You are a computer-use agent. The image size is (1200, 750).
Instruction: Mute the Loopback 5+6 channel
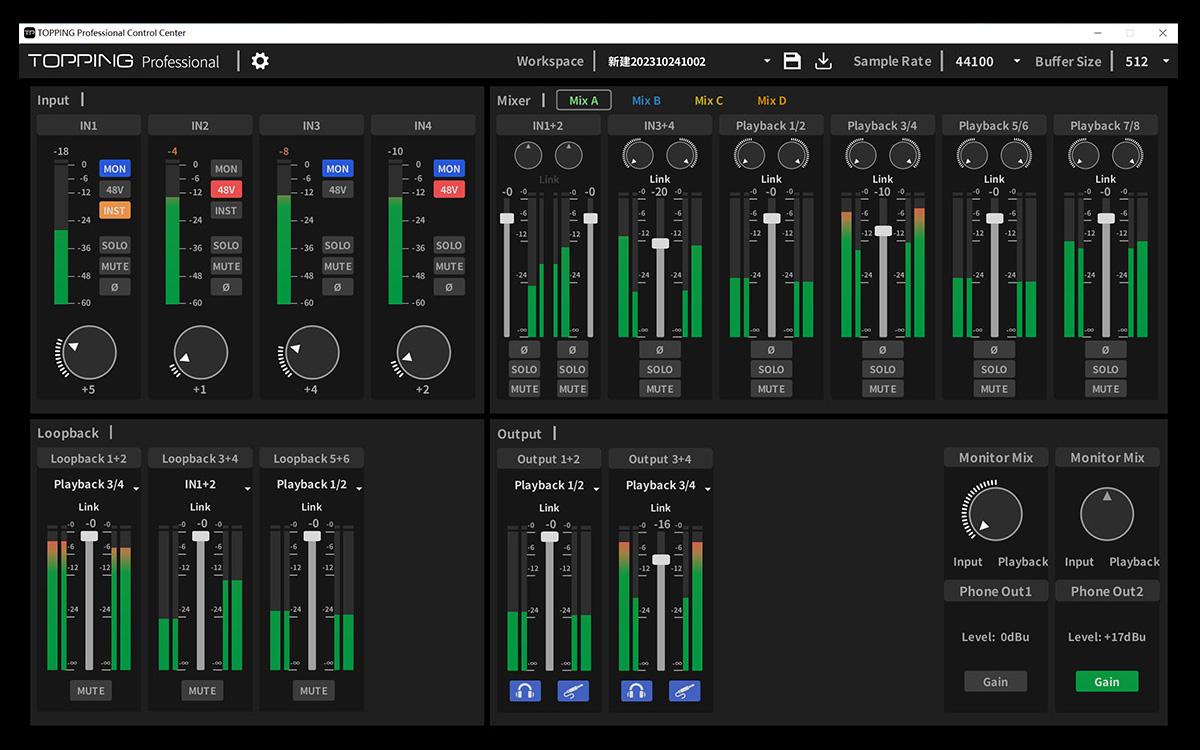[x=311, y=690]
